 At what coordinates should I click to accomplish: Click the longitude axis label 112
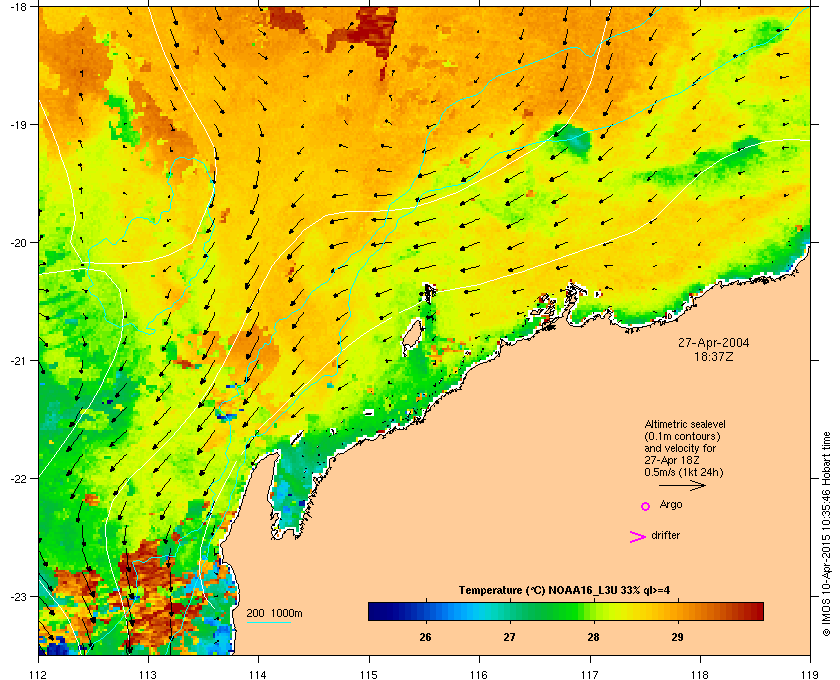39,675
